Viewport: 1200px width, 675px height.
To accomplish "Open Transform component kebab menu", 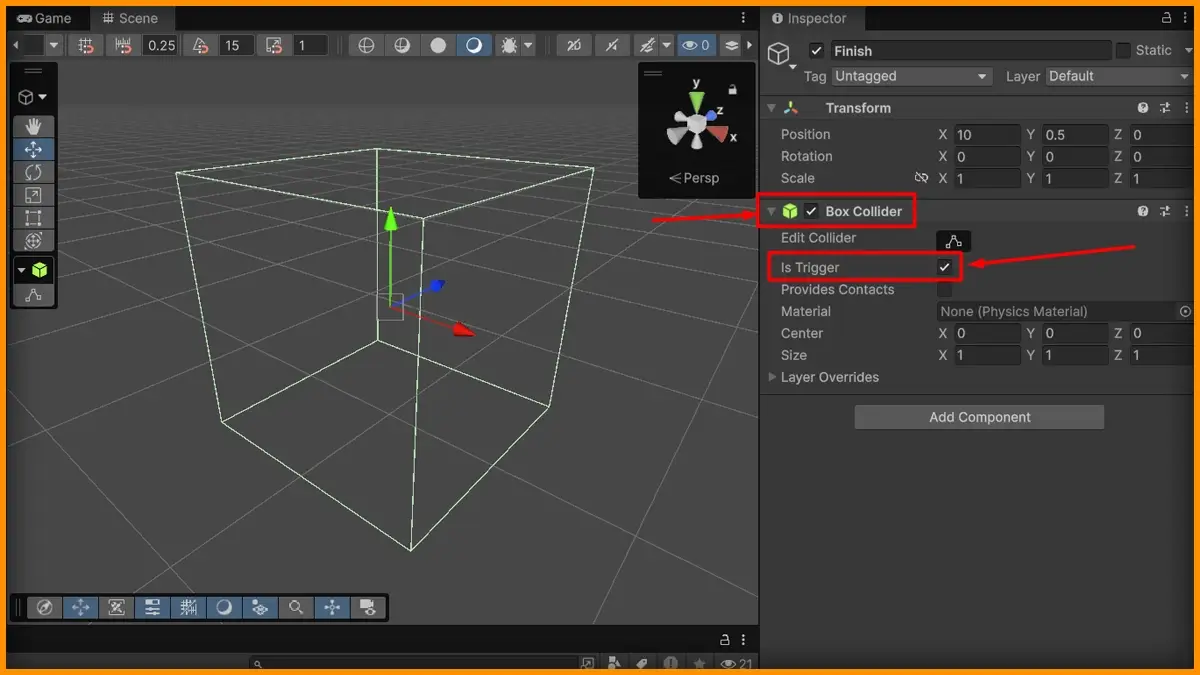I will (1186, 108).
